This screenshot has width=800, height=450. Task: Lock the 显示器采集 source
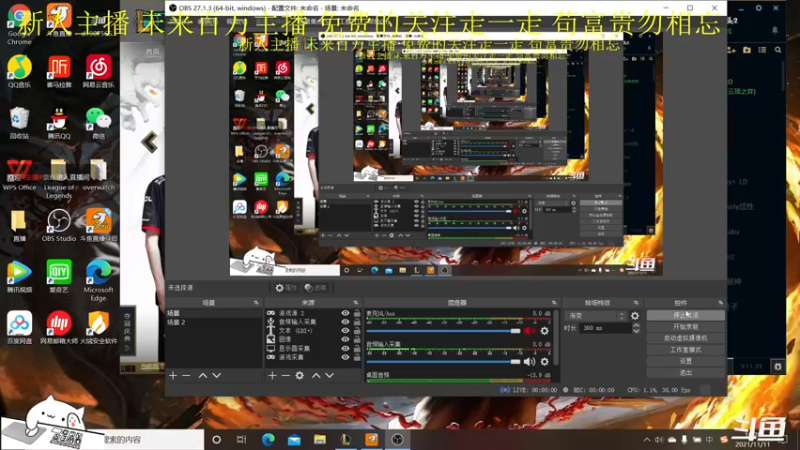click(357, 348)
